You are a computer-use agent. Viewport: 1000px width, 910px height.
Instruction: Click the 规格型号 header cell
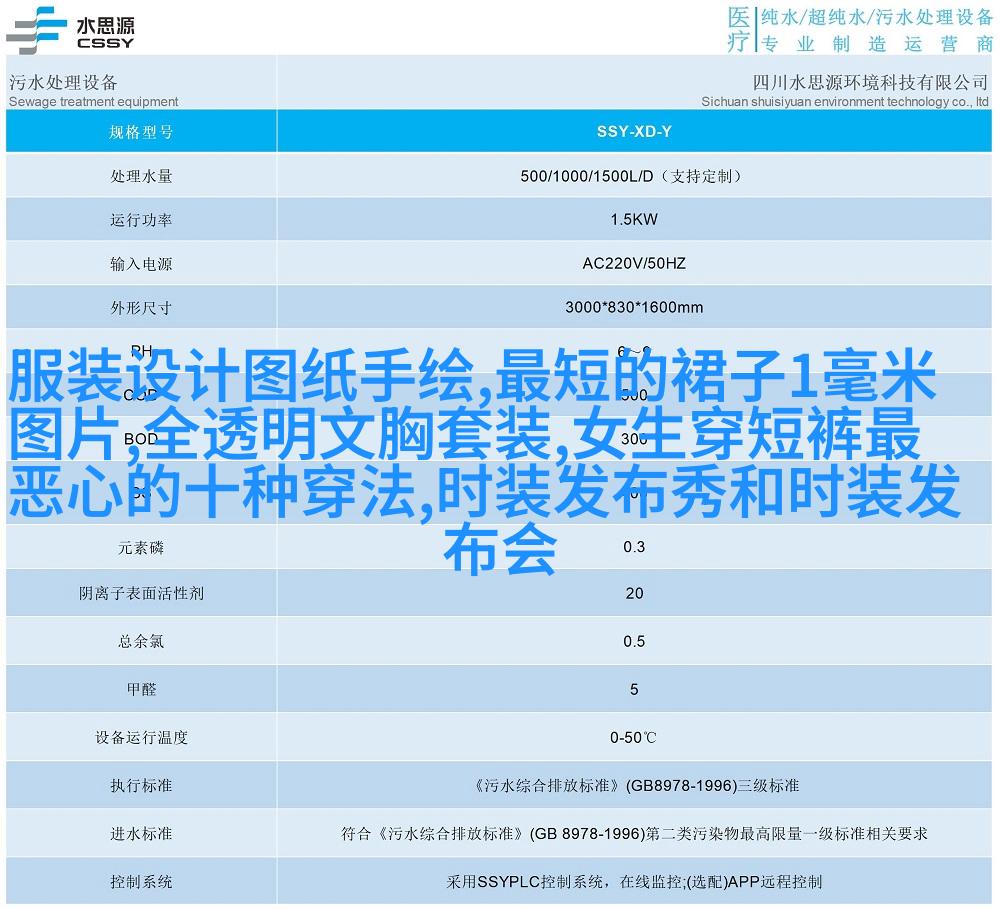[x=141, y=132]
